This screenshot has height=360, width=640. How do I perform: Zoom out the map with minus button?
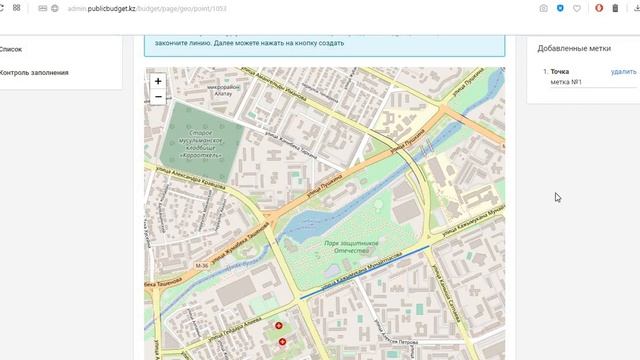click(158, 97)
